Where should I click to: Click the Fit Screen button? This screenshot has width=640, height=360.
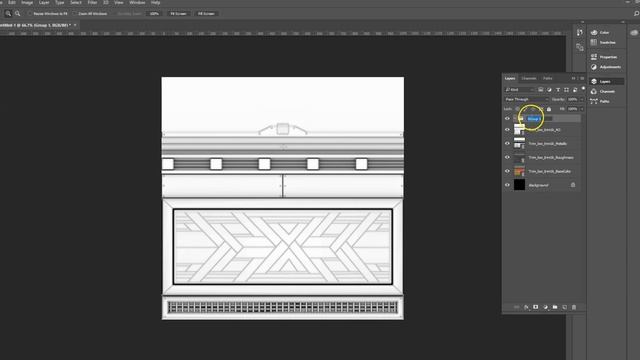178,13
